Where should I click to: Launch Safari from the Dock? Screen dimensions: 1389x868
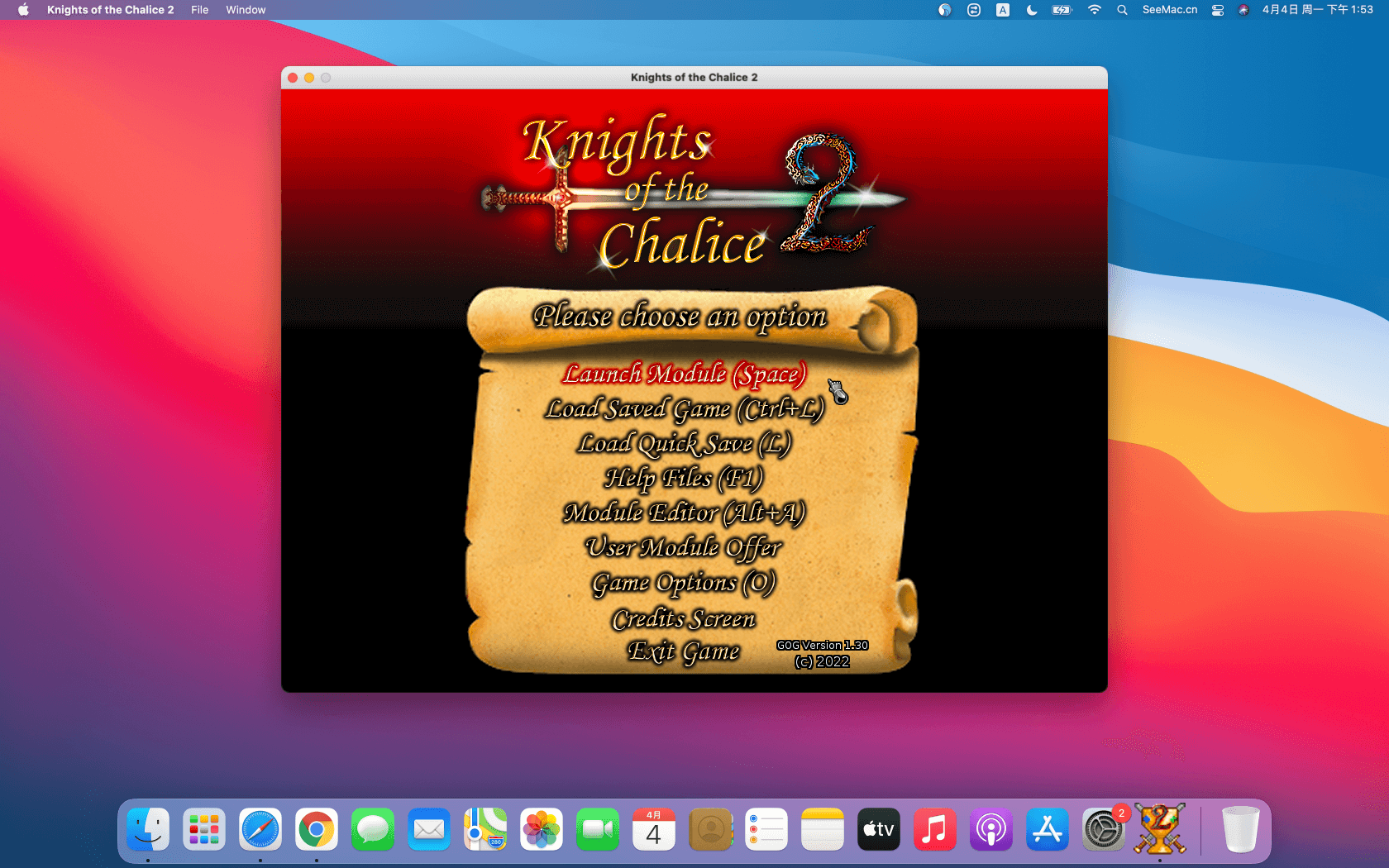(260, 829)
